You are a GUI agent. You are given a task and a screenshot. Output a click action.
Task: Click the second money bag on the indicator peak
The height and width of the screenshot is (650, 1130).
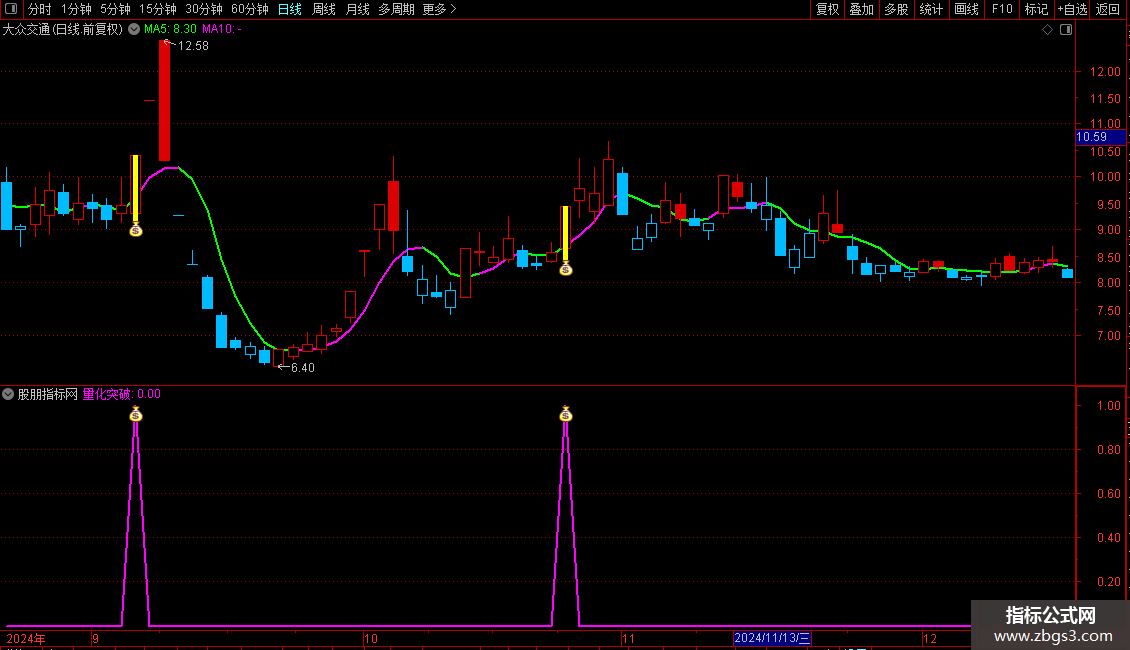(x=566, y=414)
